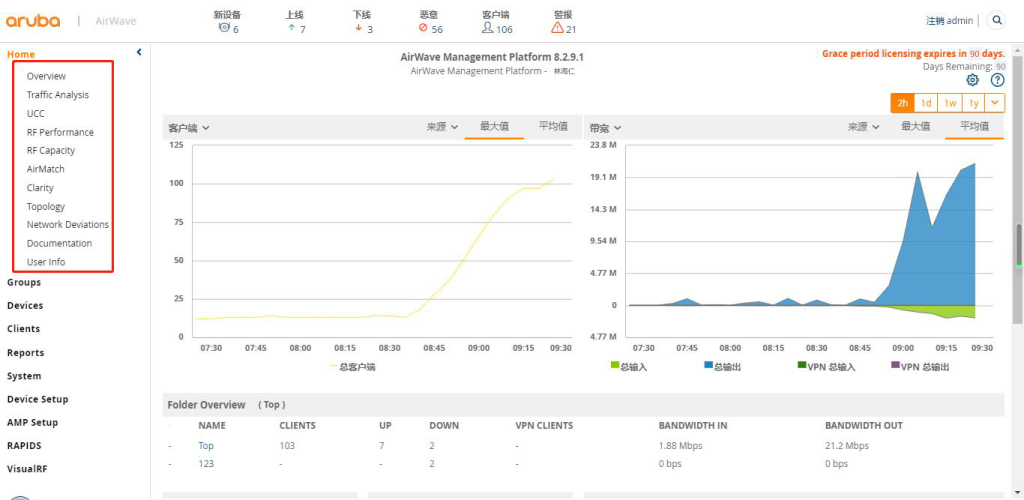Viewport: 1024px width, 500px height.
Task: Open the 来源 dropdown on clients graph
Action: click(x=443, y=127)
